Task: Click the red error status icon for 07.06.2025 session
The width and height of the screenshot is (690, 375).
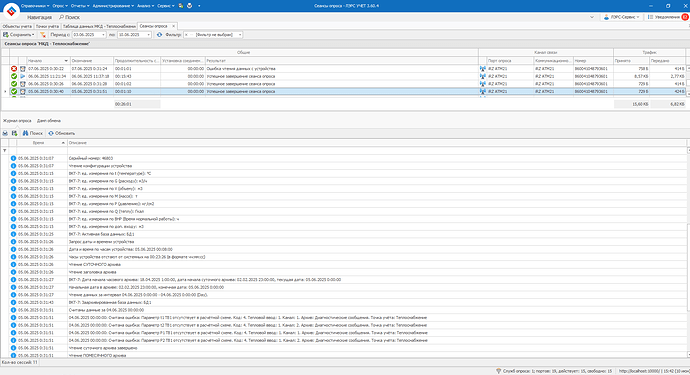Action: tap(14, 69)
